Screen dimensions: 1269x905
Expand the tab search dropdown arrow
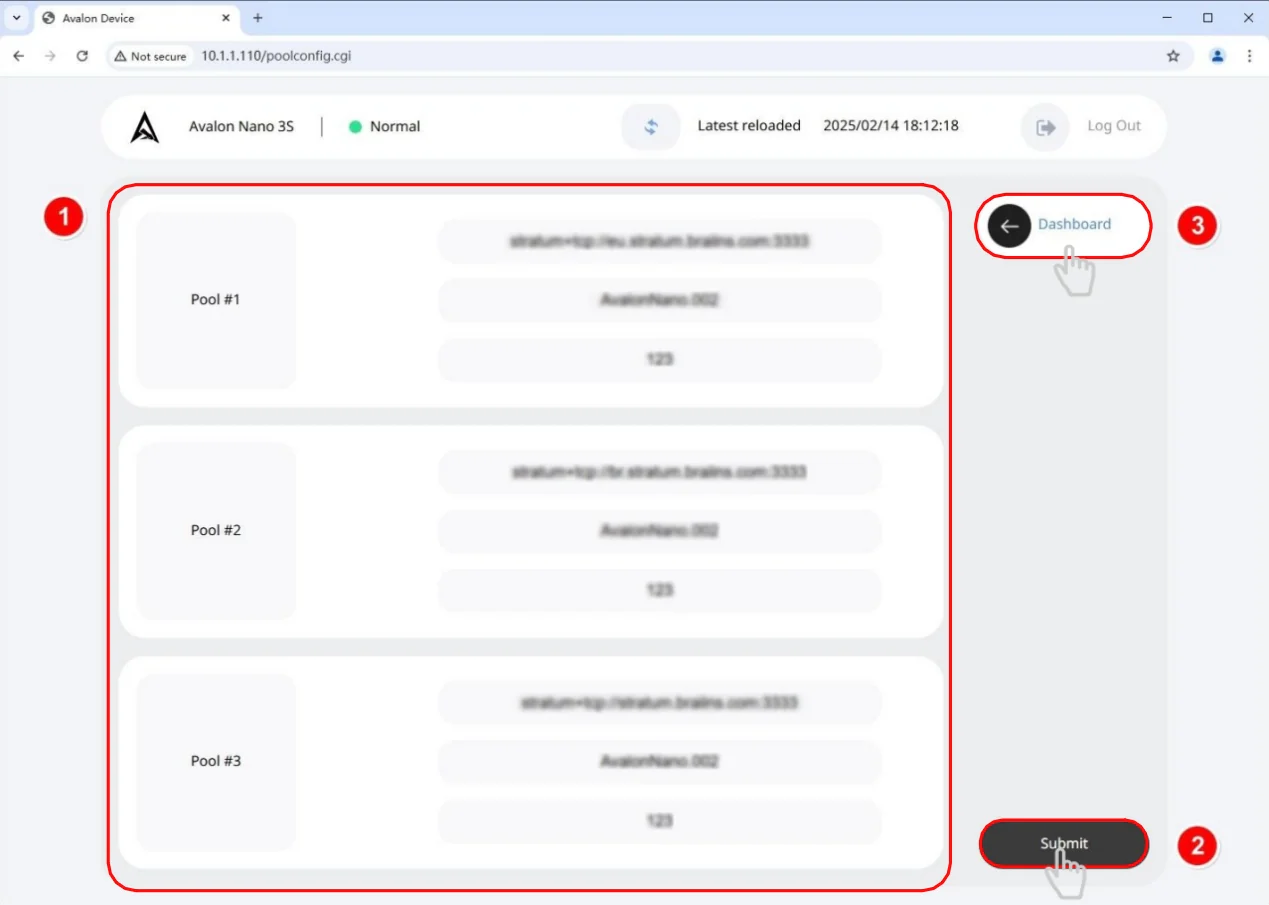coord(16,18)
